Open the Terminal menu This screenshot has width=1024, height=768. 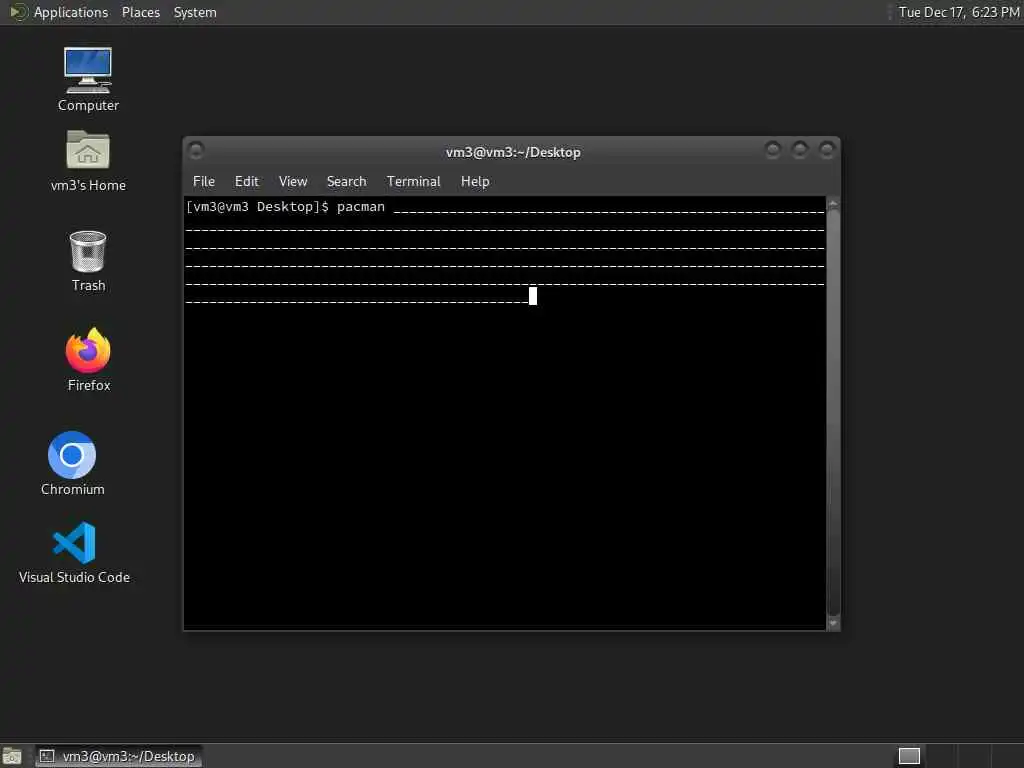tap(413, 182)
